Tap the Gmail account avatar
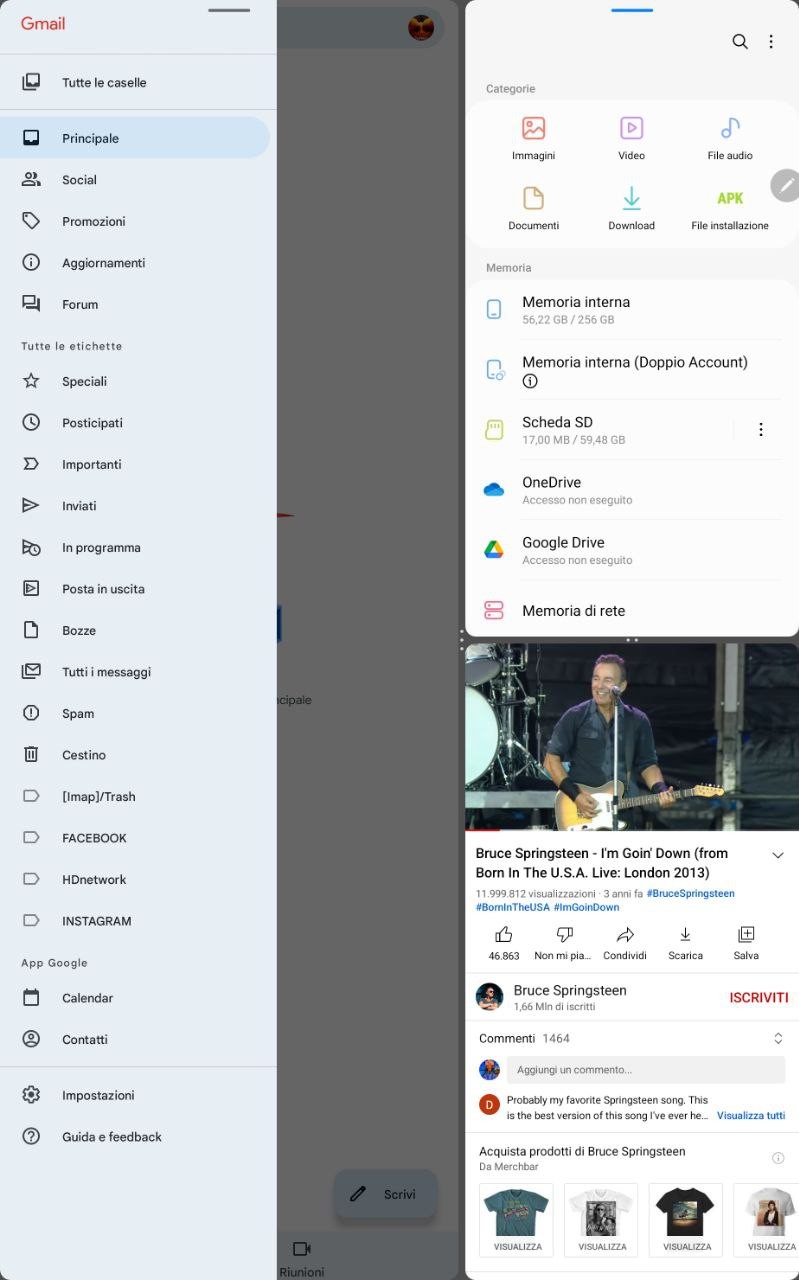This screenshot has width=799, height=1280. tap(421, 27)
